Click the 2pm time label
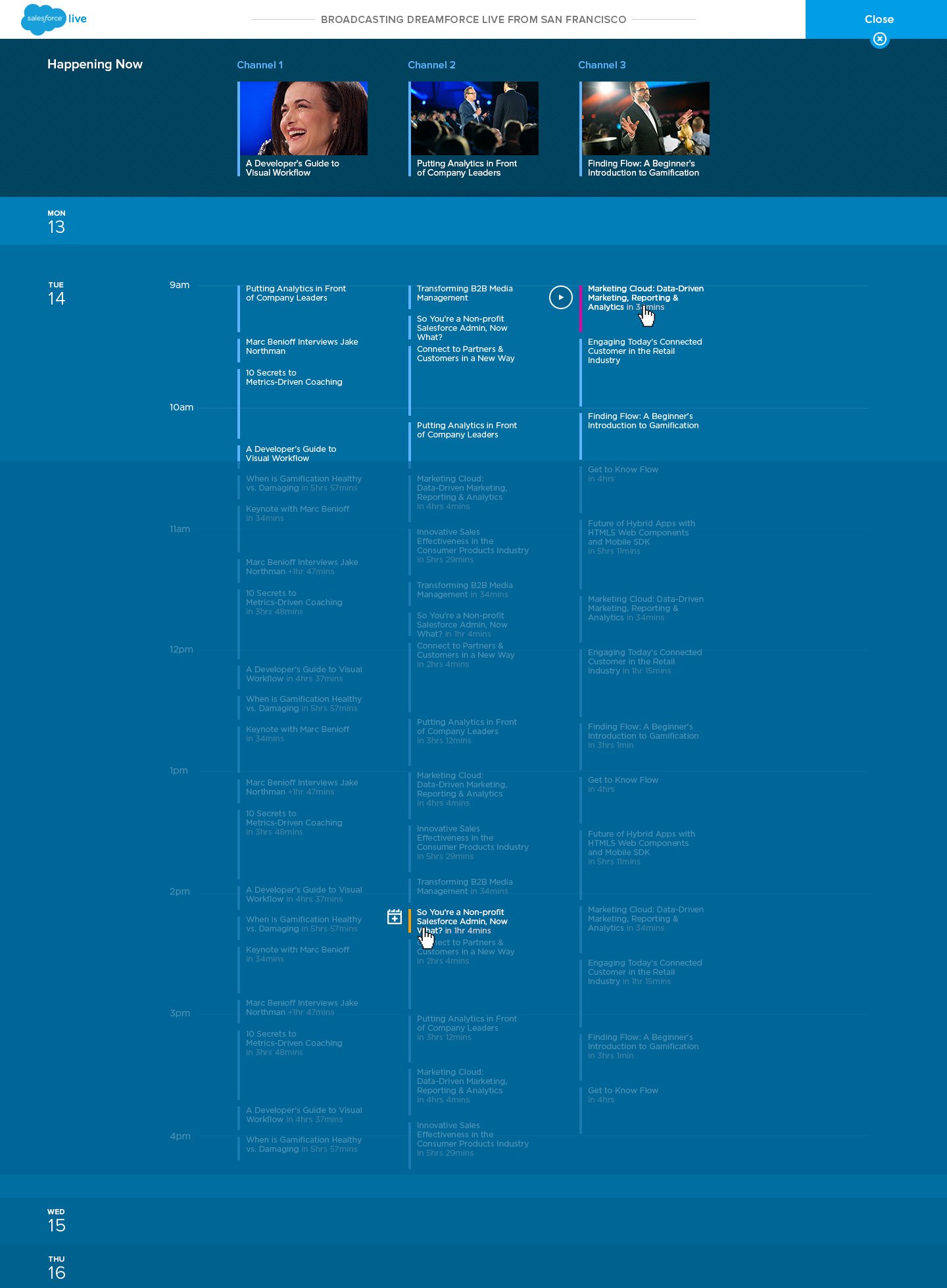Screen dimensions: 947x1288 pyautogui.click(x=180, y=891)
